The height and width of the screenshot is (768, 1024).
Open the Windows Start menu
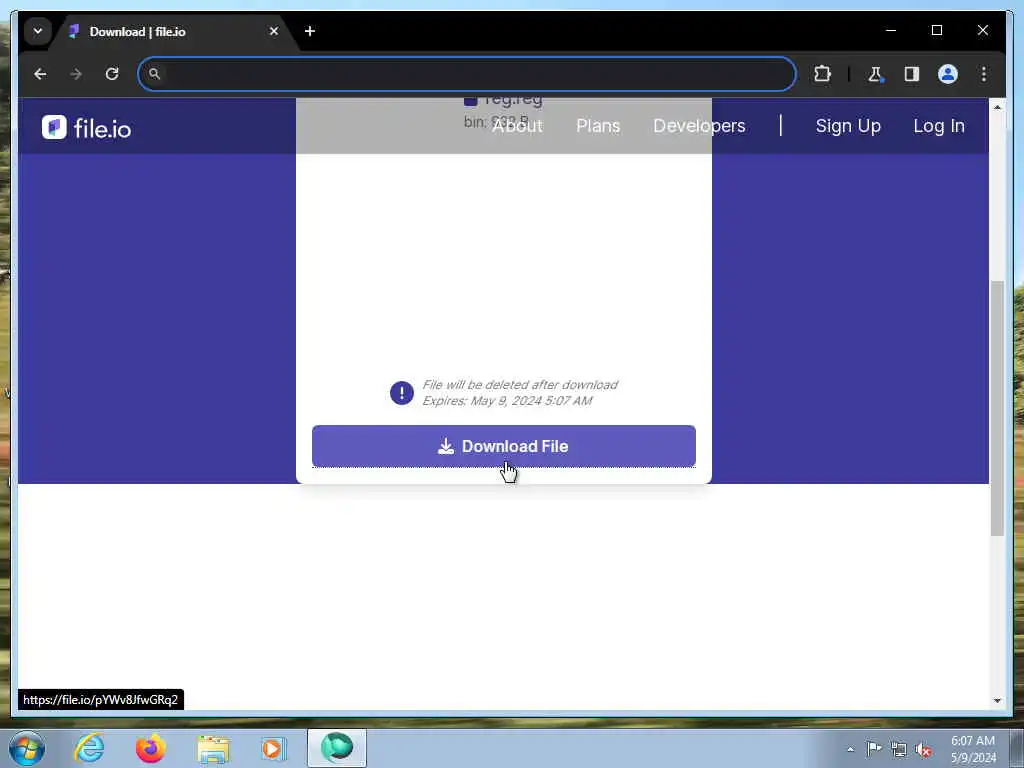(x=27, y=748)
